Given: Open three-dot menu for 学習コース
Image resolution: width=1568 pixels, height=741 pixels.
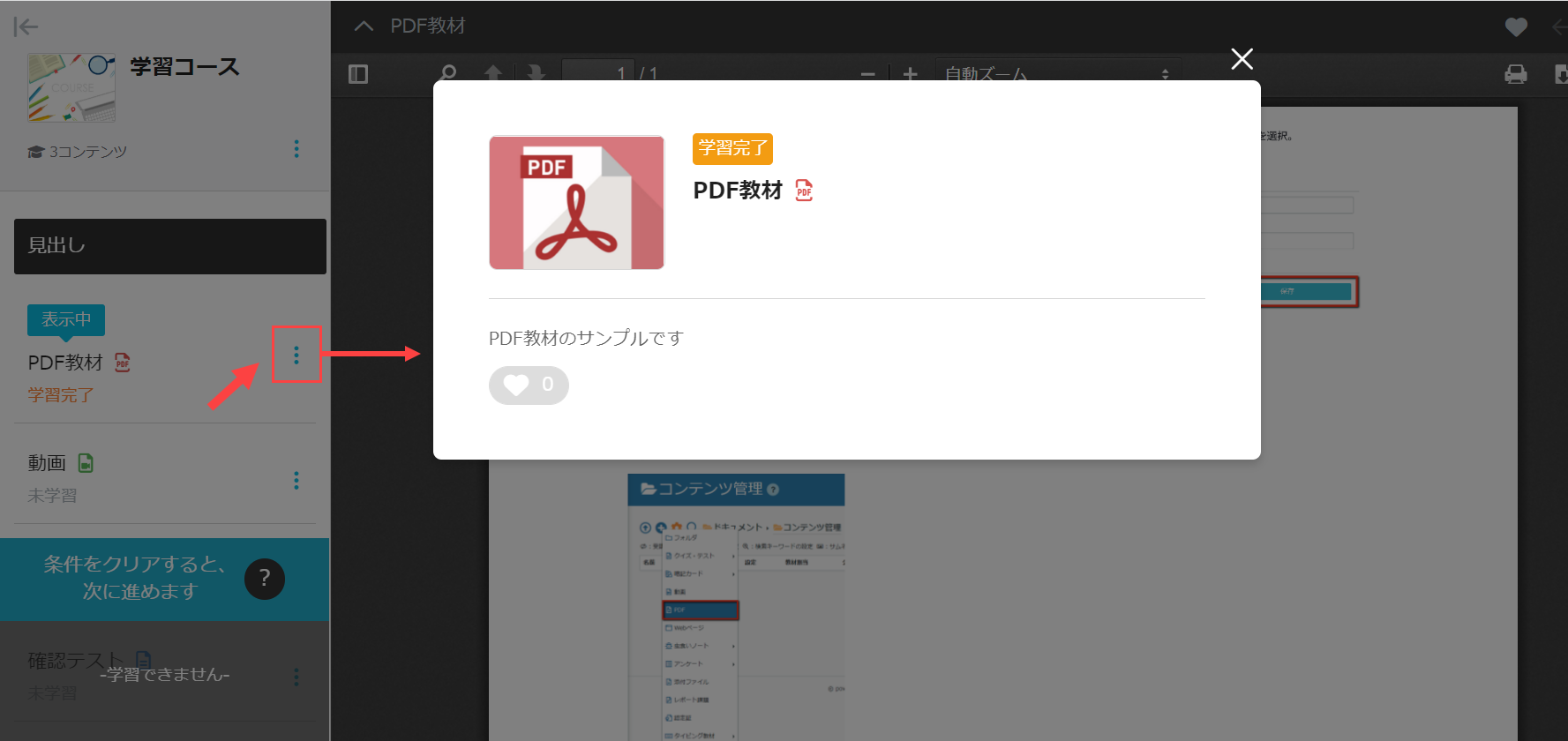Looking at the screenshot, I should pos(296,149).
